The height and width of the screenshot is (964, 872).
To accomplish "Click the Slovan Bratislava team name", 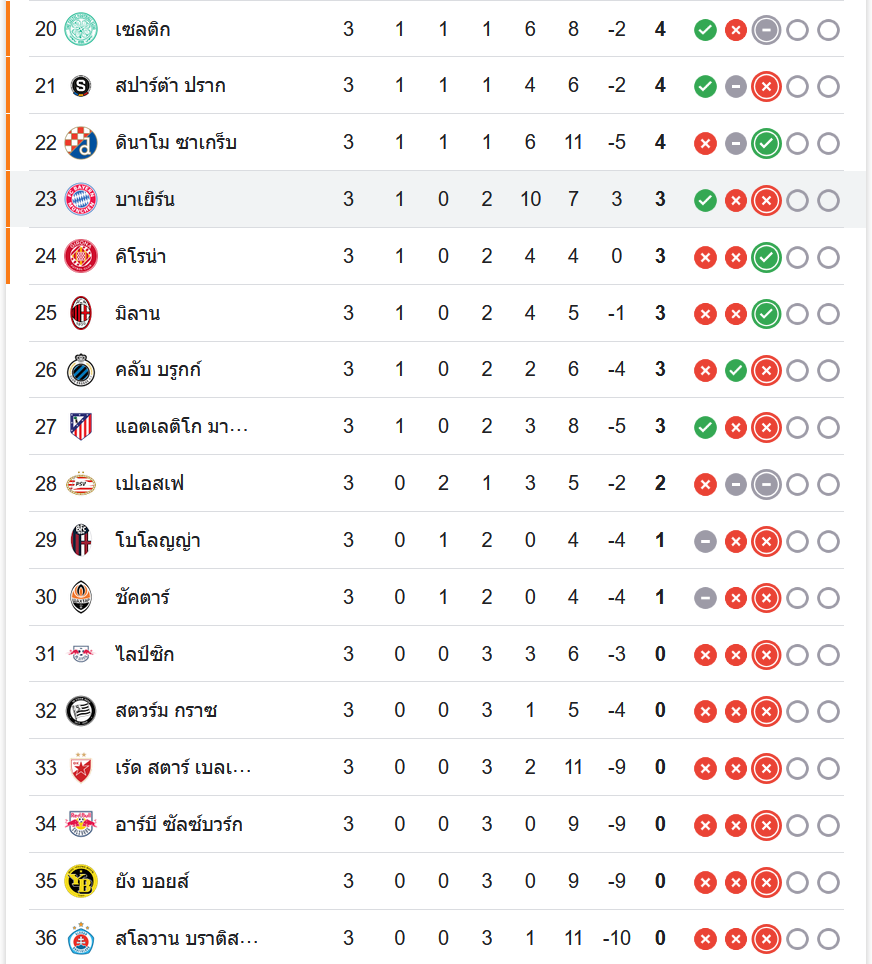I will pyautogui.click(x=187, y=939).
